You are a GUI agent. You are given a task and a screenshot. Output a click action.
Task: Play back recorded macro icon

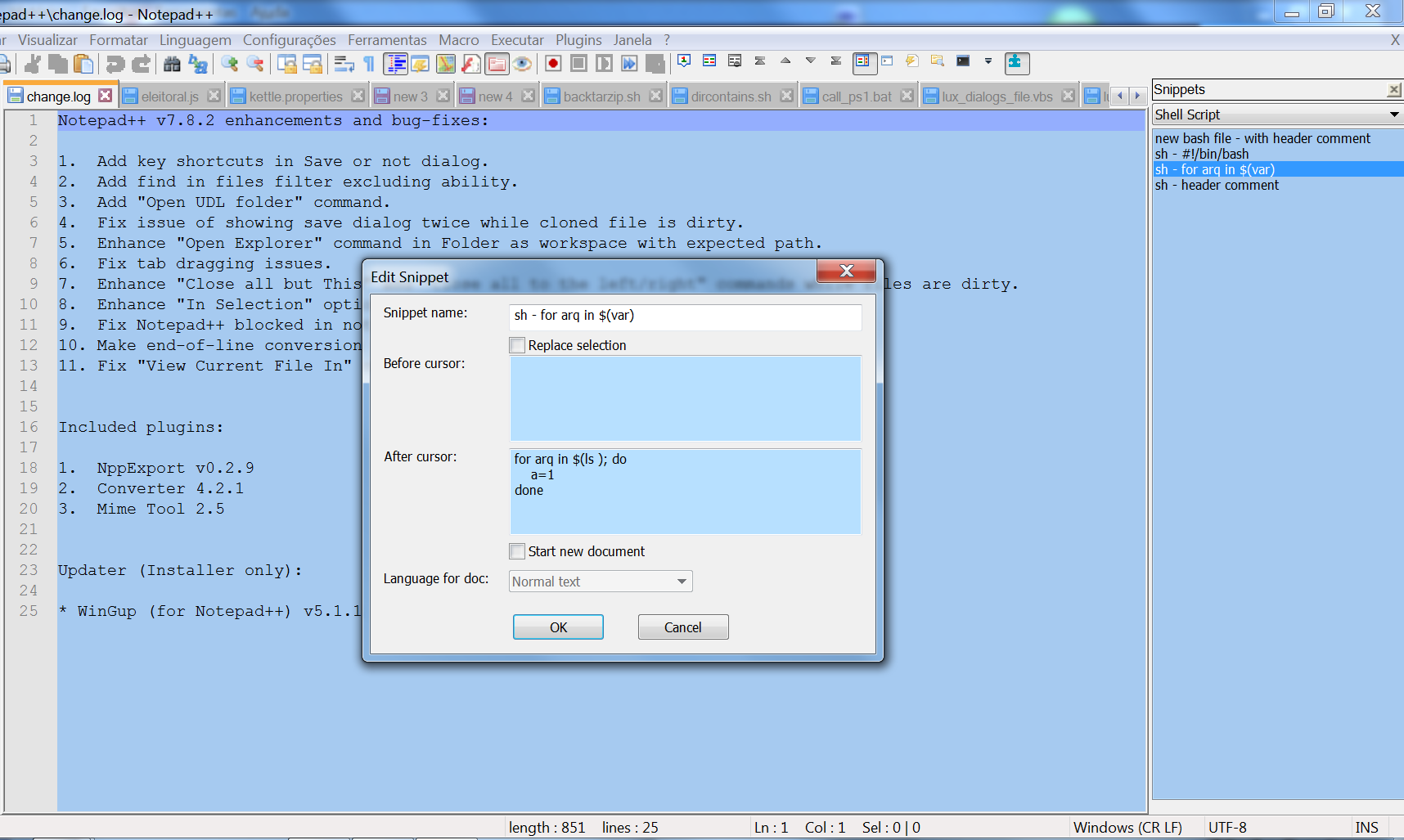tap(604, 64)
